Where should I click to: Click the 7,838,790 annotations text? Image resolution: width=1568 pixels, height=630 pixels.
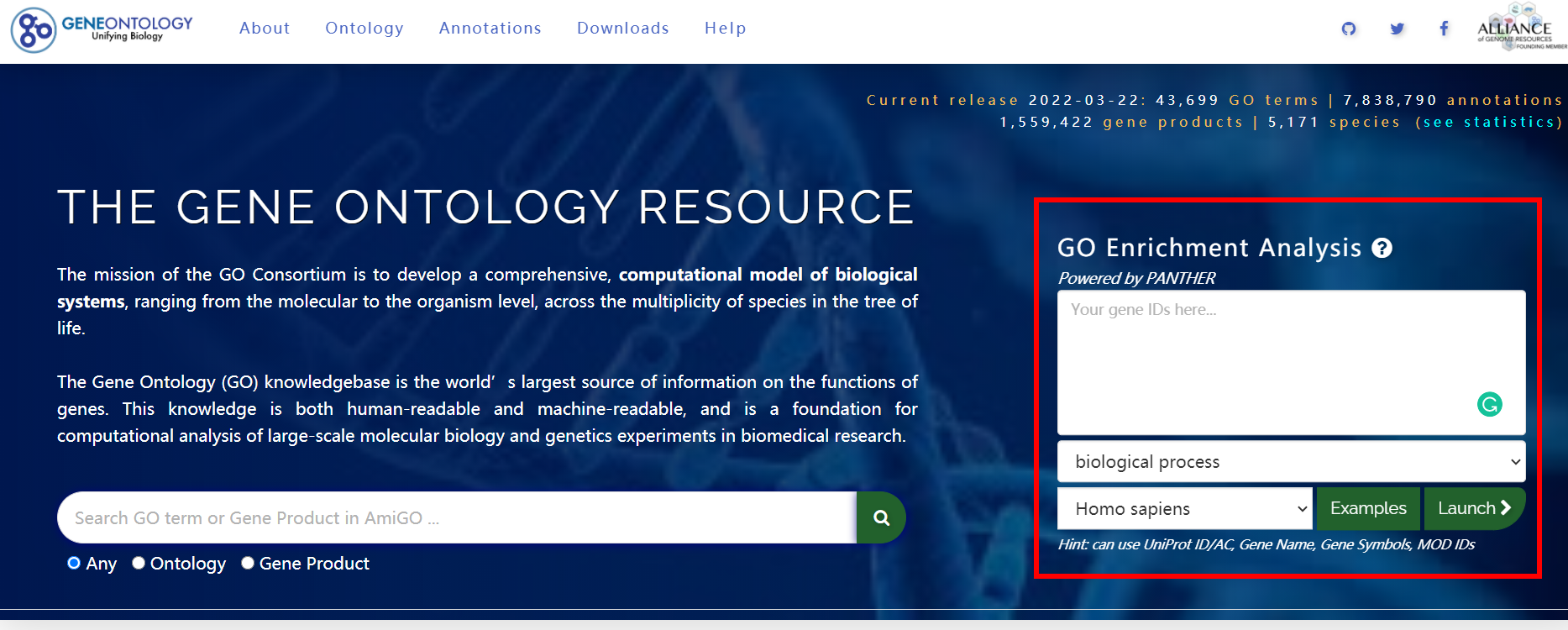click(1453, 100)
